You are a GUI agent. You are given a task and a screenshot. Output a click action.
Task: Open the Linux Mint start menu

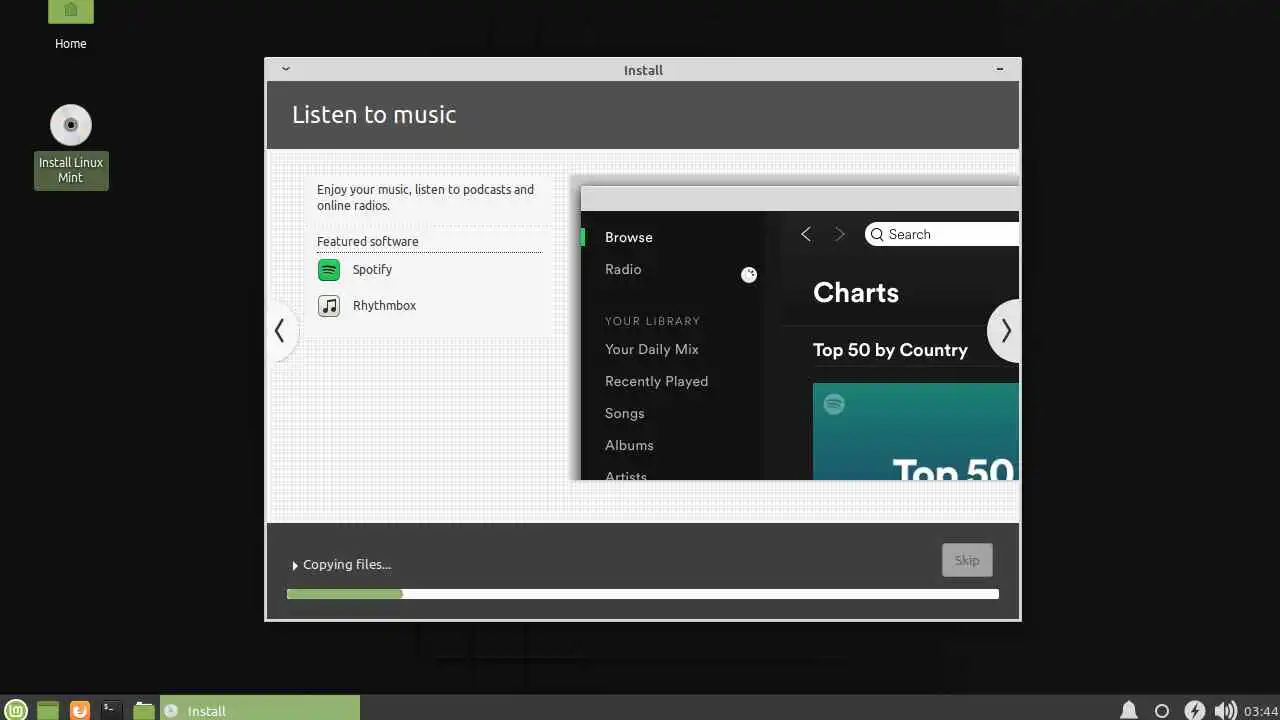click(x=15, y=710)
